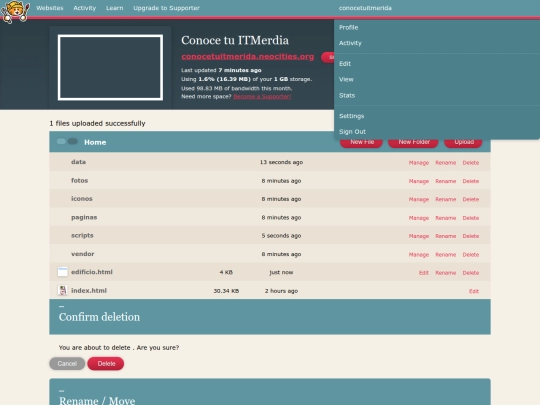Click the New File button
540x405 pixels.
pyautogui.click(x=362, y=142)
